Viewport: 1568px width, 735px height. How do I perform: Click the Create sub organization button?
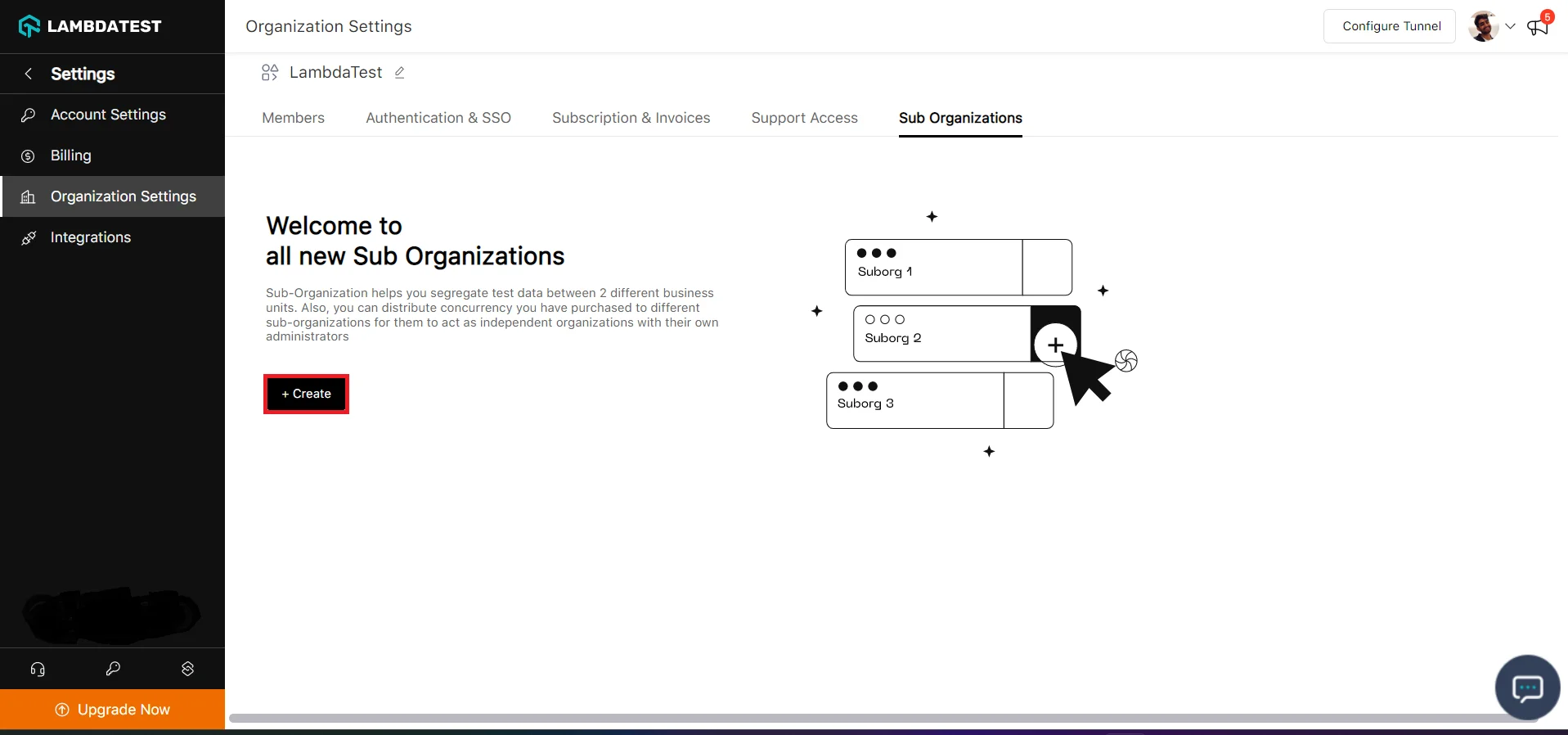(306, 394)
